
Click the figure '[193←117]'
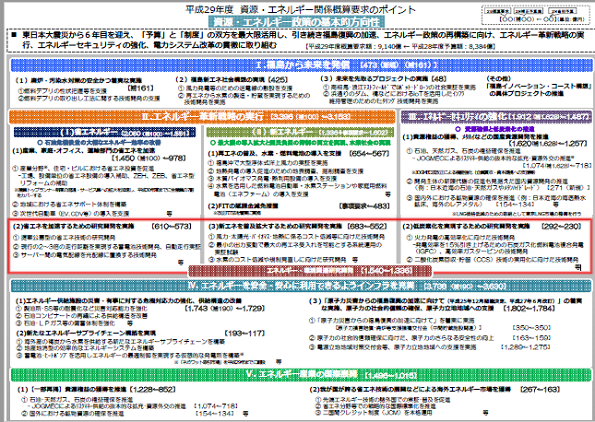pos(245,333)
